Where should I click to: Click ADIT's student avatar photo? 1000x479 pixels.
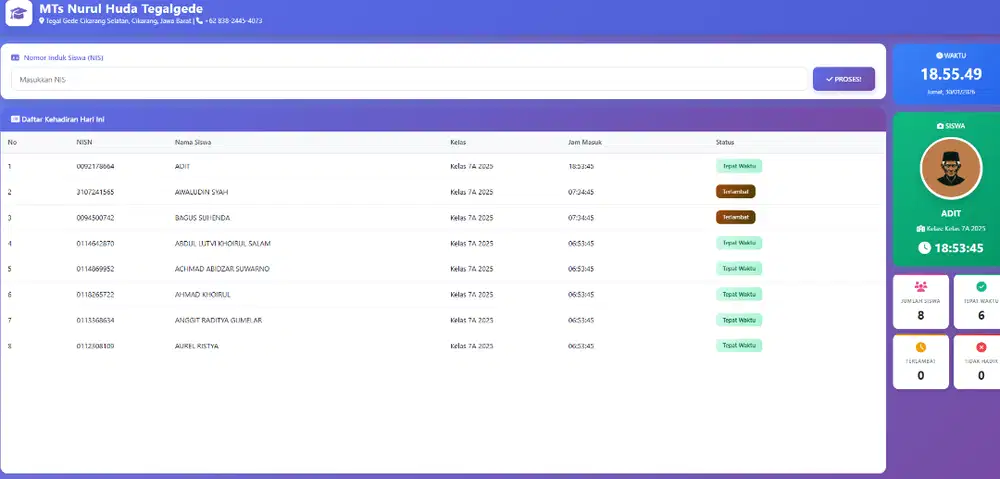pos(950,168)
